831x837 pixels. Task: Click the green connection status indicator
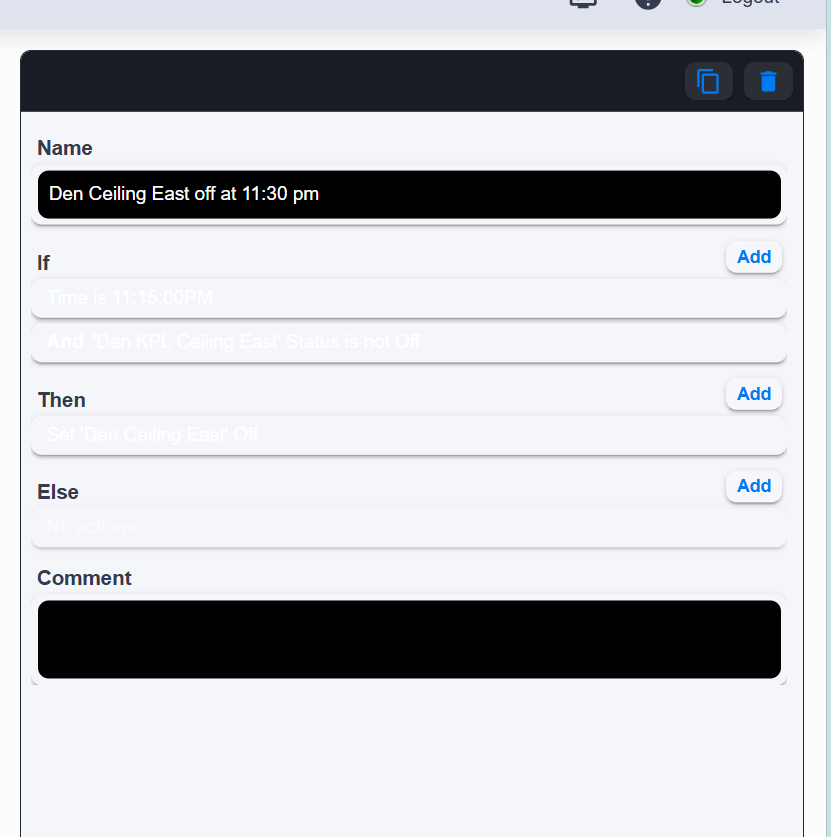[x=696, y=2]
